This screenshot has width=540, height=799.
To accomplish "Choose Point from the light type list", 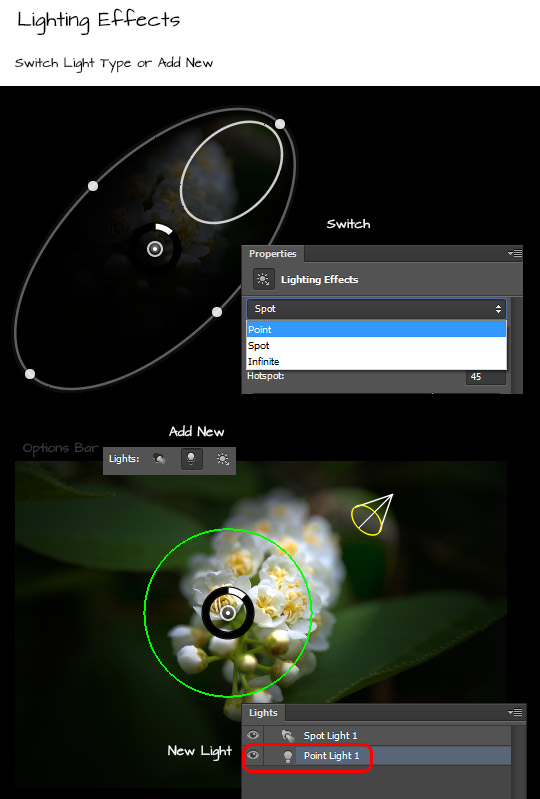I will 376,329.
